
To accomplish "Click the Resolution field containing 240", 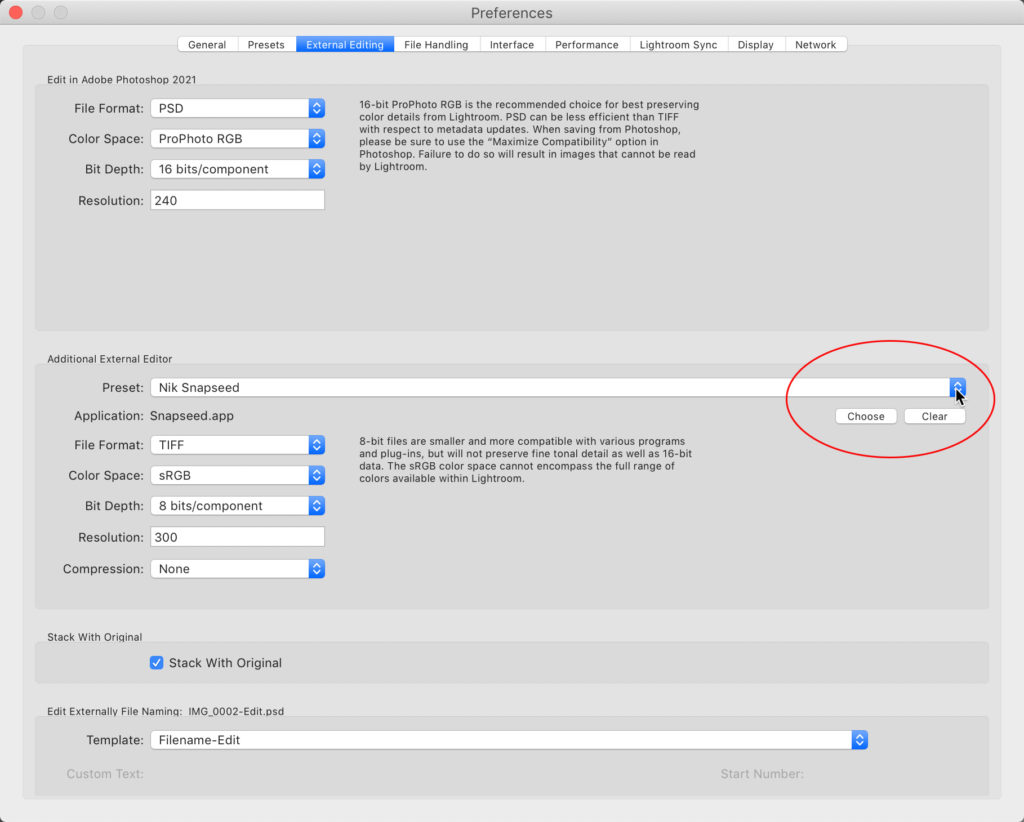I will pyautogui.click(x=237, y=200).
